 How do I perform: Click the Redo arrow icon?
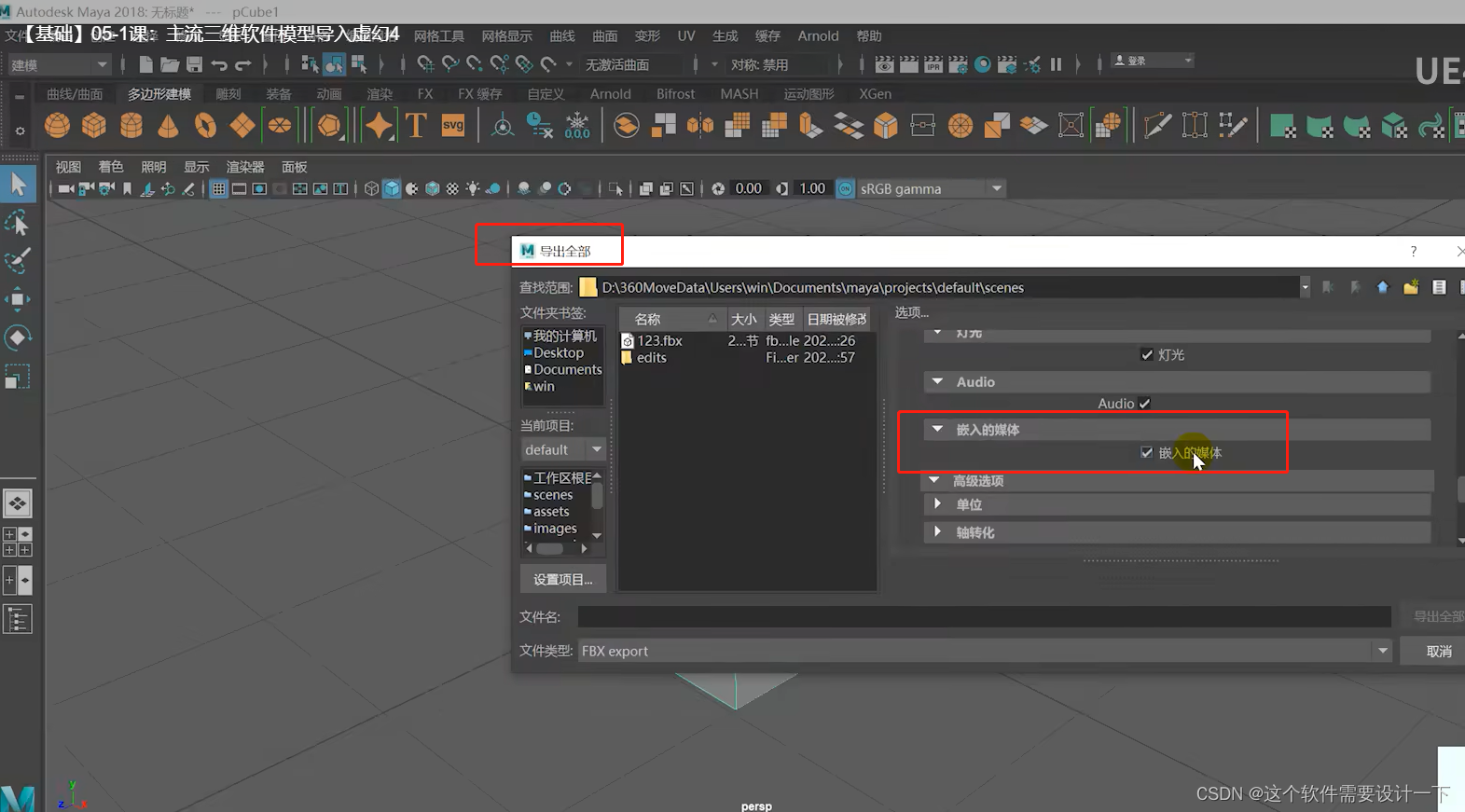243,64
